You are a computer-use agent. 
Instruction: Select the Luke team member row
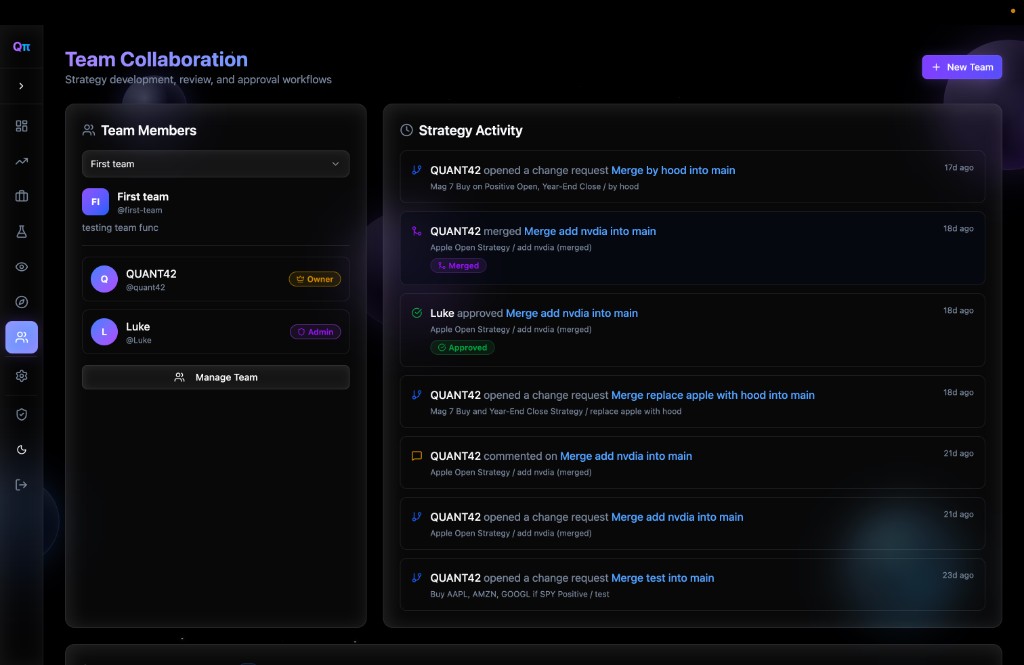pyautogui.click(x=215, y=332)
